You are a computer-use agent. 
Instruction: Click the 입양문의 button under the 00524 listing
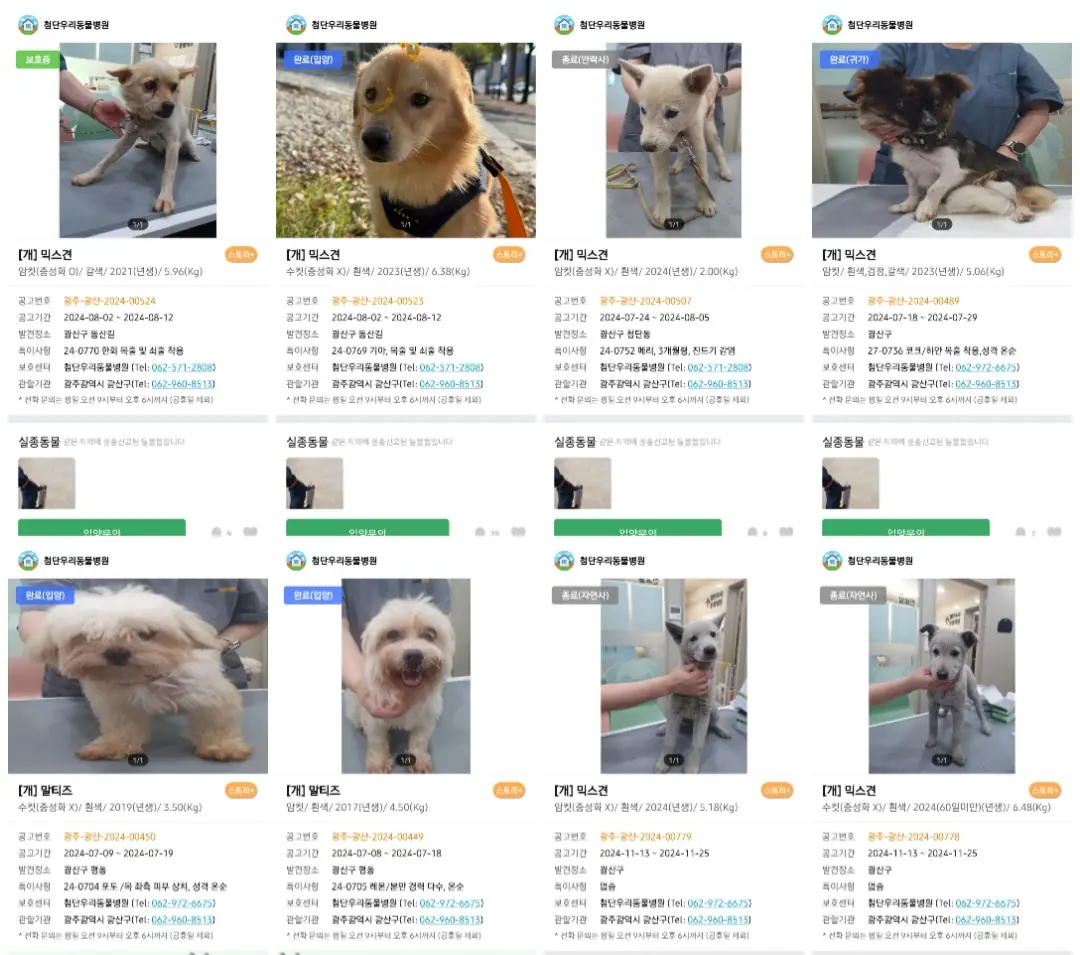pos(101,528)
